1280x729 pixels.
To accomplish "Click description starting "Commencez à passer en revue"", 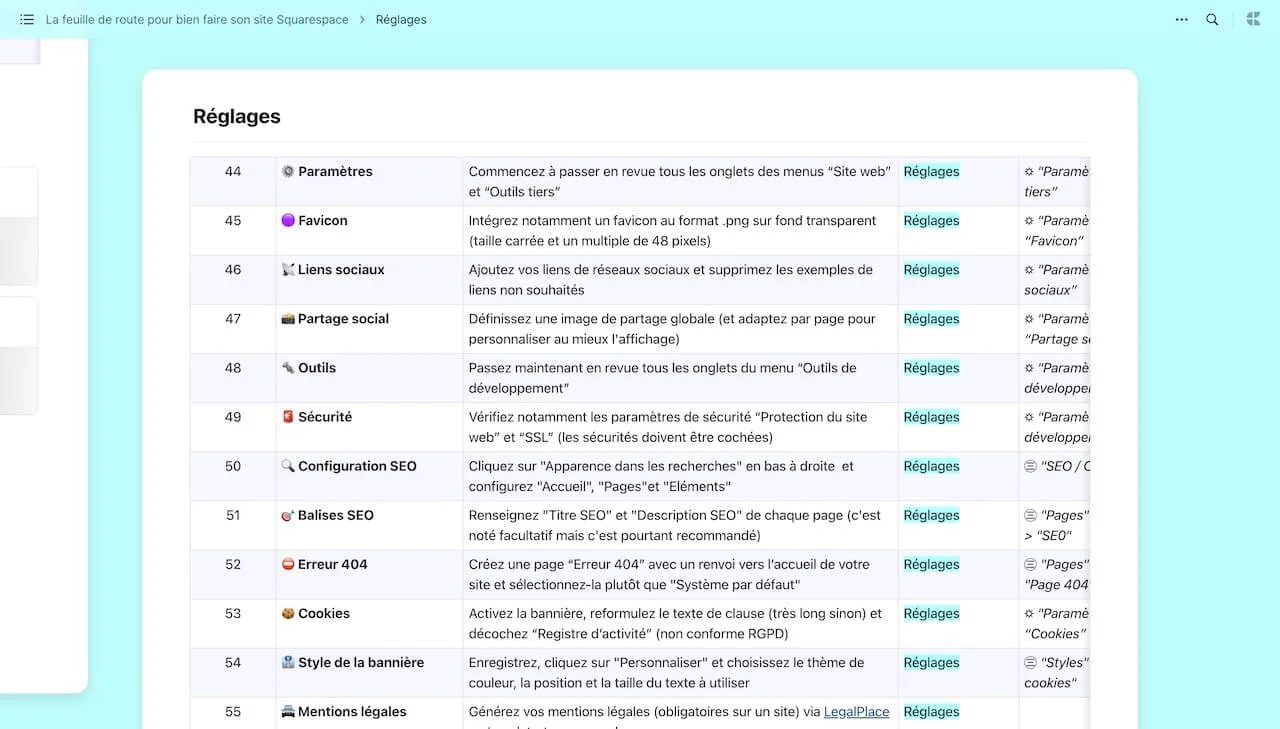I will point(679,181).
